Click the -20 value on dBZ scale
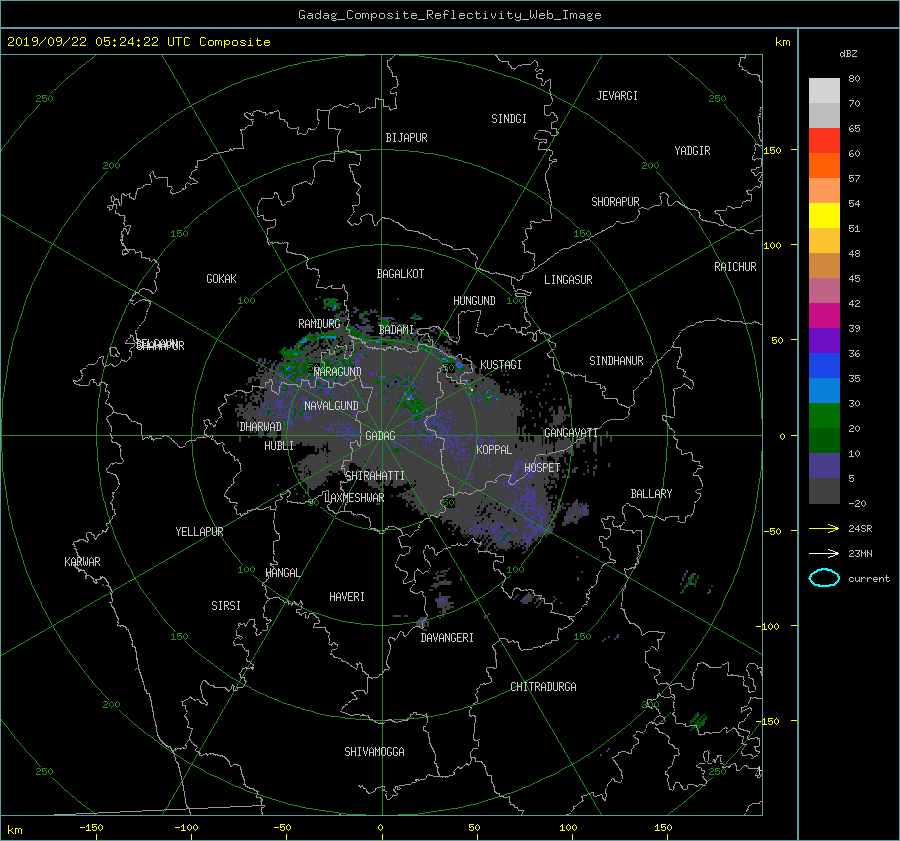900x841 pixels. click(x=857, y=503)
